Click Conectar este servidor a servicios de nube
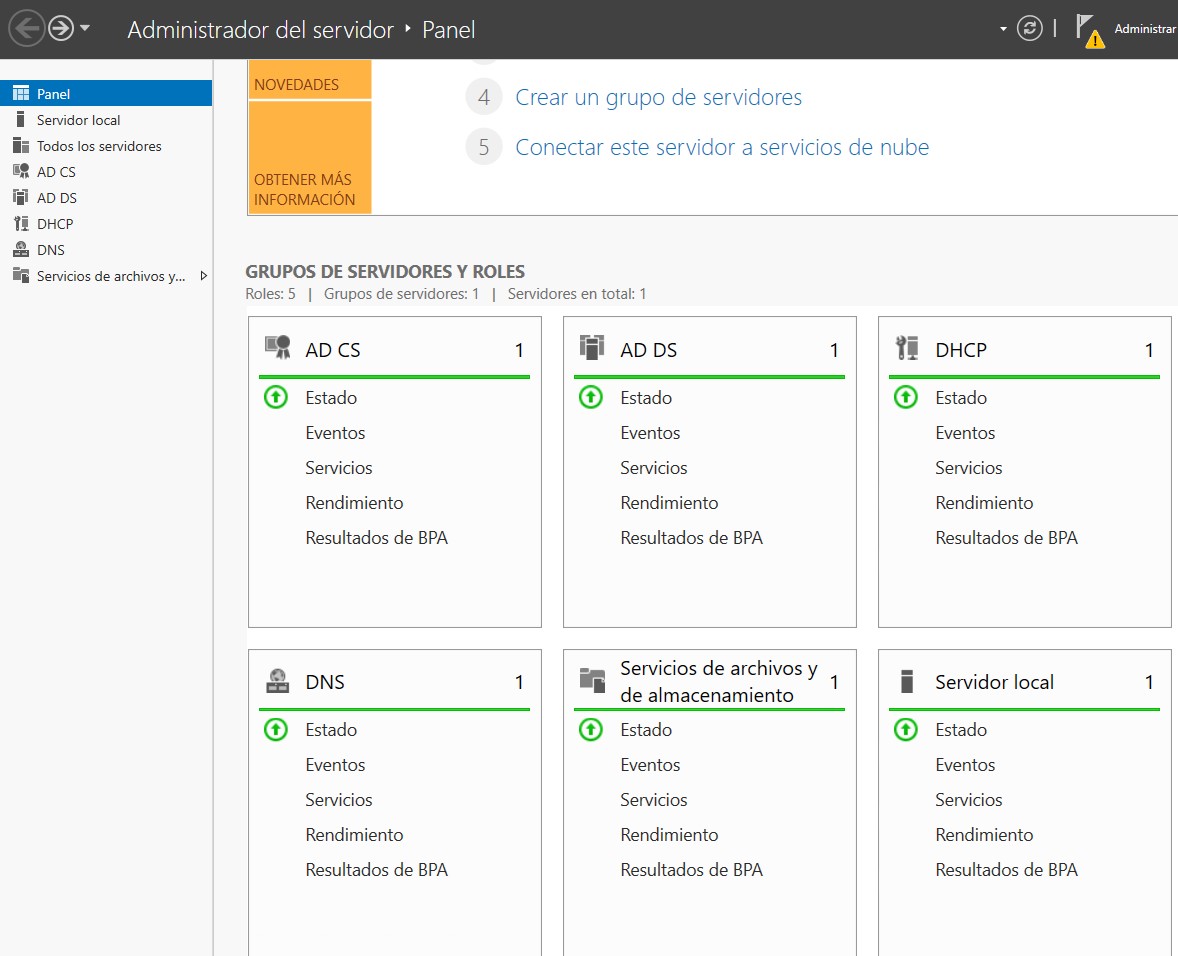Image resolution: width=1178 pixels, height=956 pixels. point(722,147)
